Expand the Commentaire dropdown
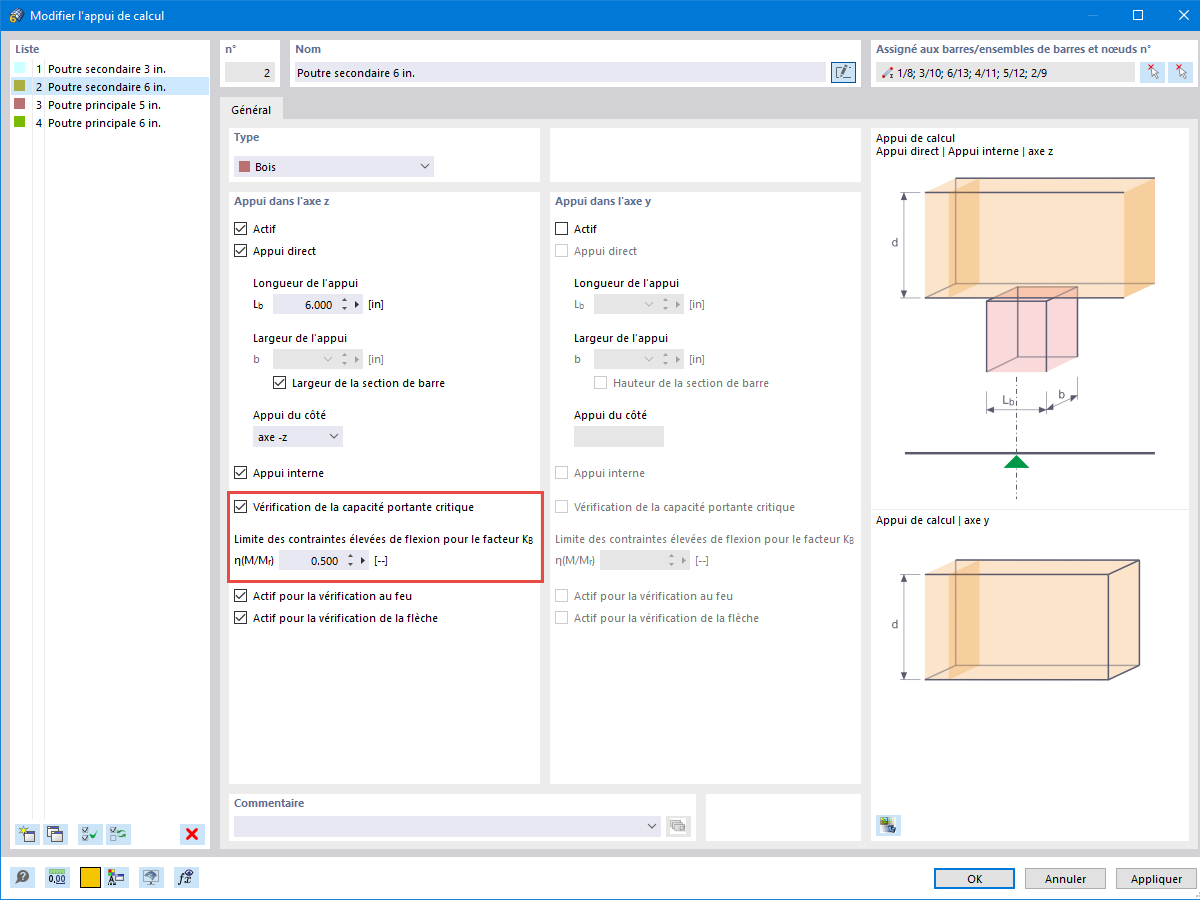This screenshot has width=1200, height=900. 652,826
